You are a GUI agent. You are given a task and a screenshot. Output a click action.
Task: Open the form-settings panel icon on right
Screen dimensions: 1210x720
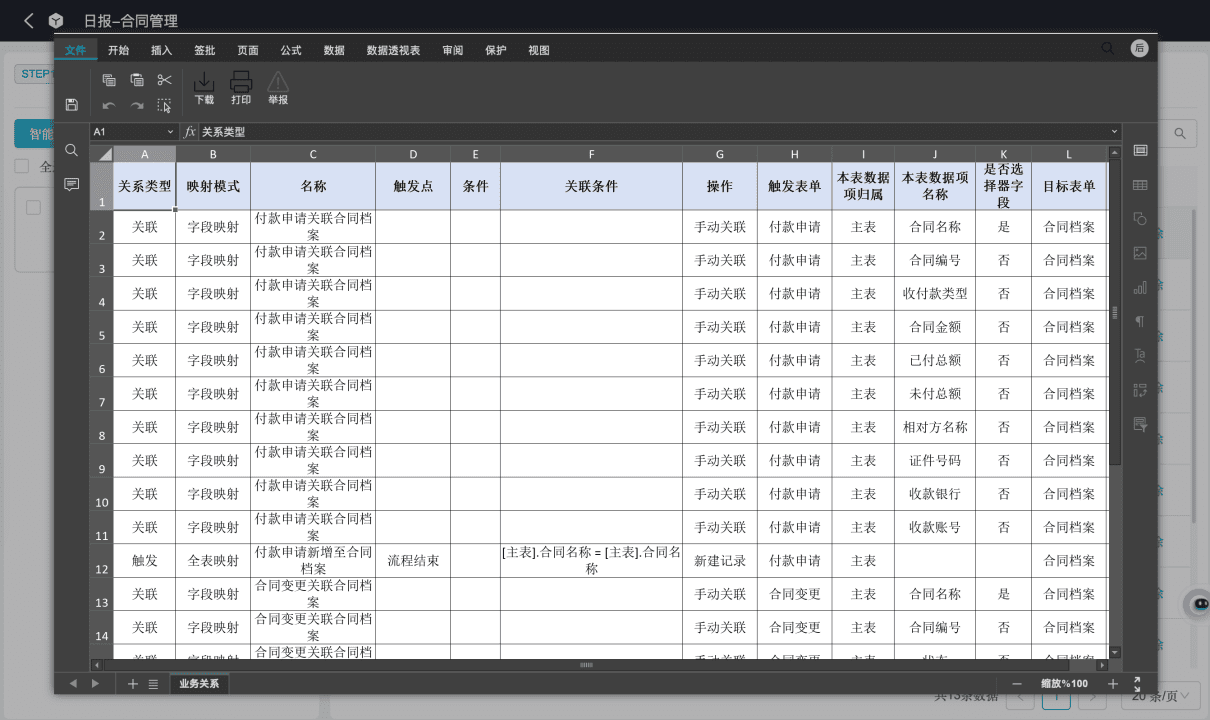[x=1140, y=390]
